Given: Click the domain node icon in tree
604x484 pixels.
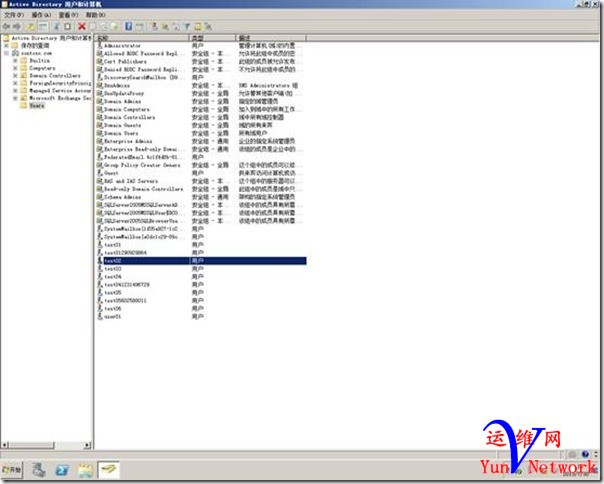Looking at the screenshot, I should click(15, 53).
